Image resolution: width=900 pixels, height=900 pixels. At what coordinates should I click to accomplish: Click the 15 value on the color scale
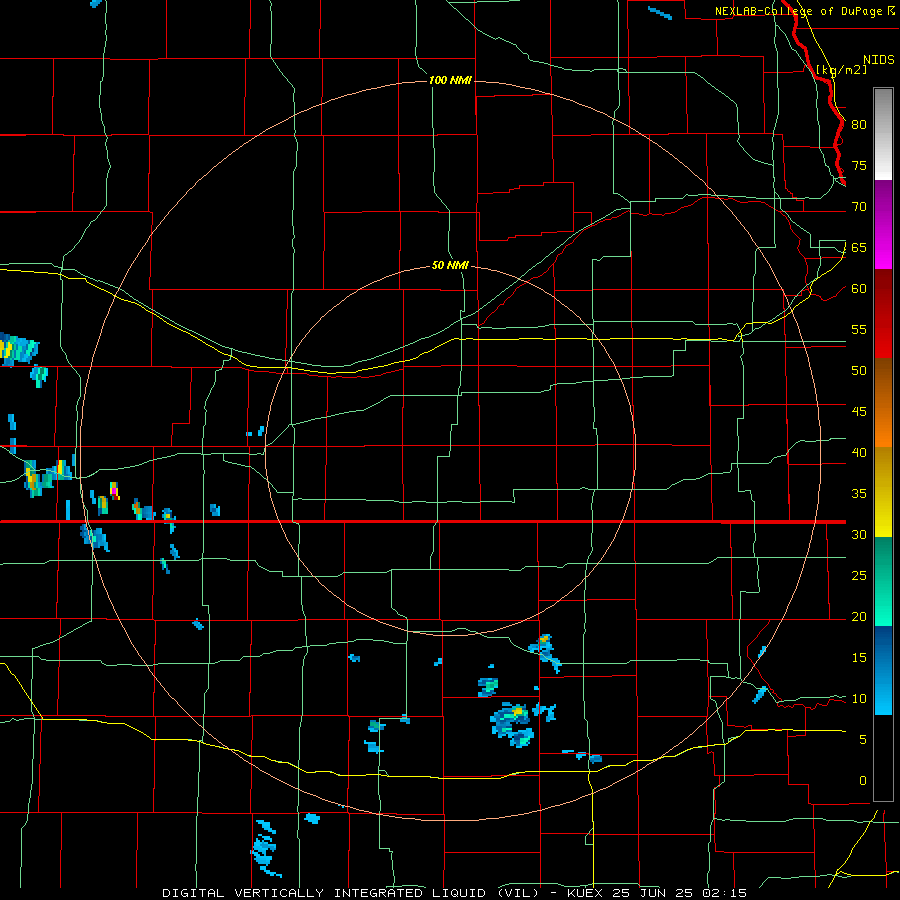click(859, 658)
